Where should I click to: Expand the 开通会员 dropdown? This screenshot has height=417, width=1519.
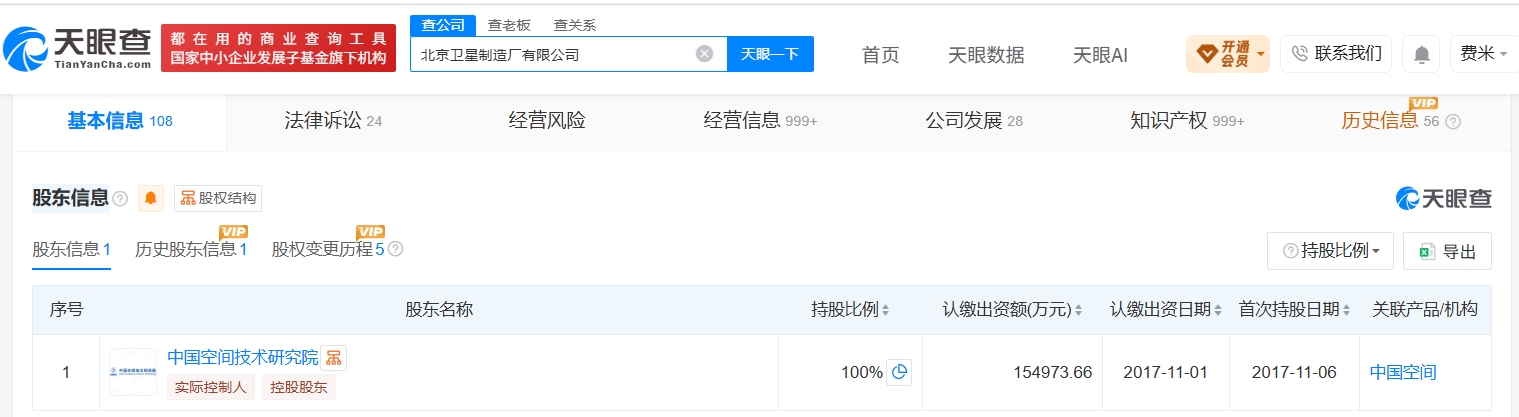1228,54
